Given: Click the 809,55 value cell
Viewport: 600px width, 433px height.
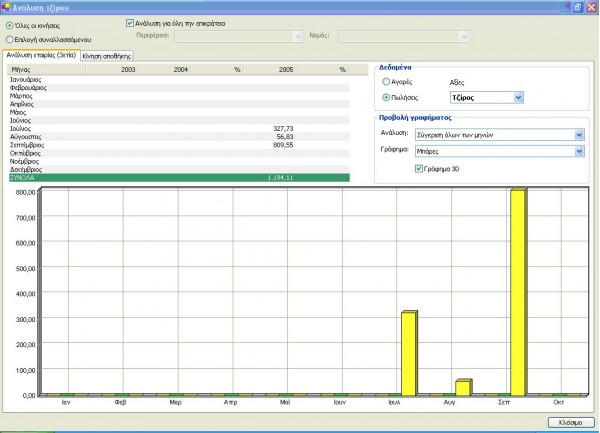Looking at the screenshot, I should (x=283, y=145).
